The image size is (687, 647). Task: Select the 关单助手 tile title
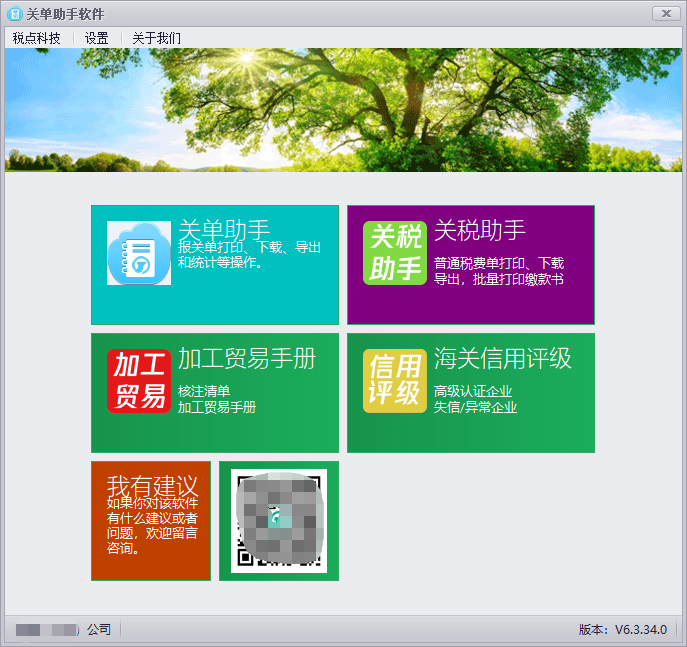223,230
